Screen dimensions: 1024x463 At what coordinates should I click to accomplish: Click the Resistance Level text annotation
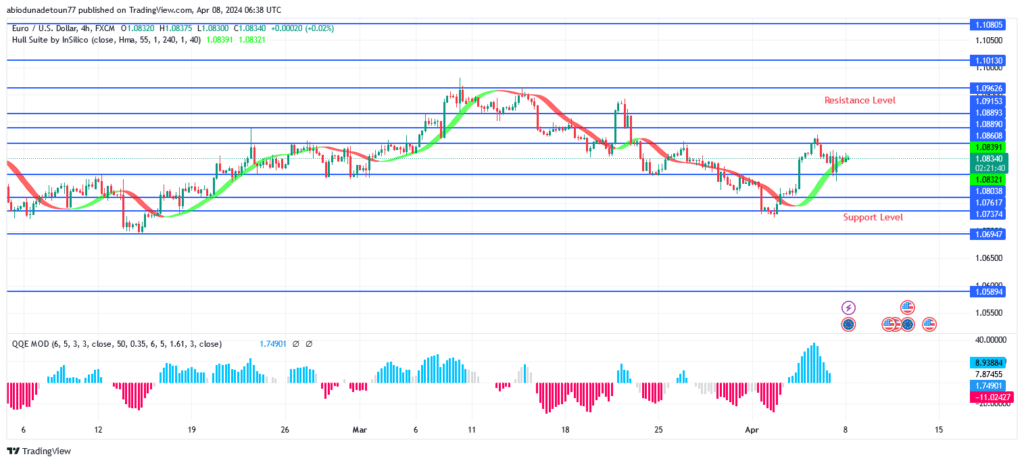coord(859,101)
